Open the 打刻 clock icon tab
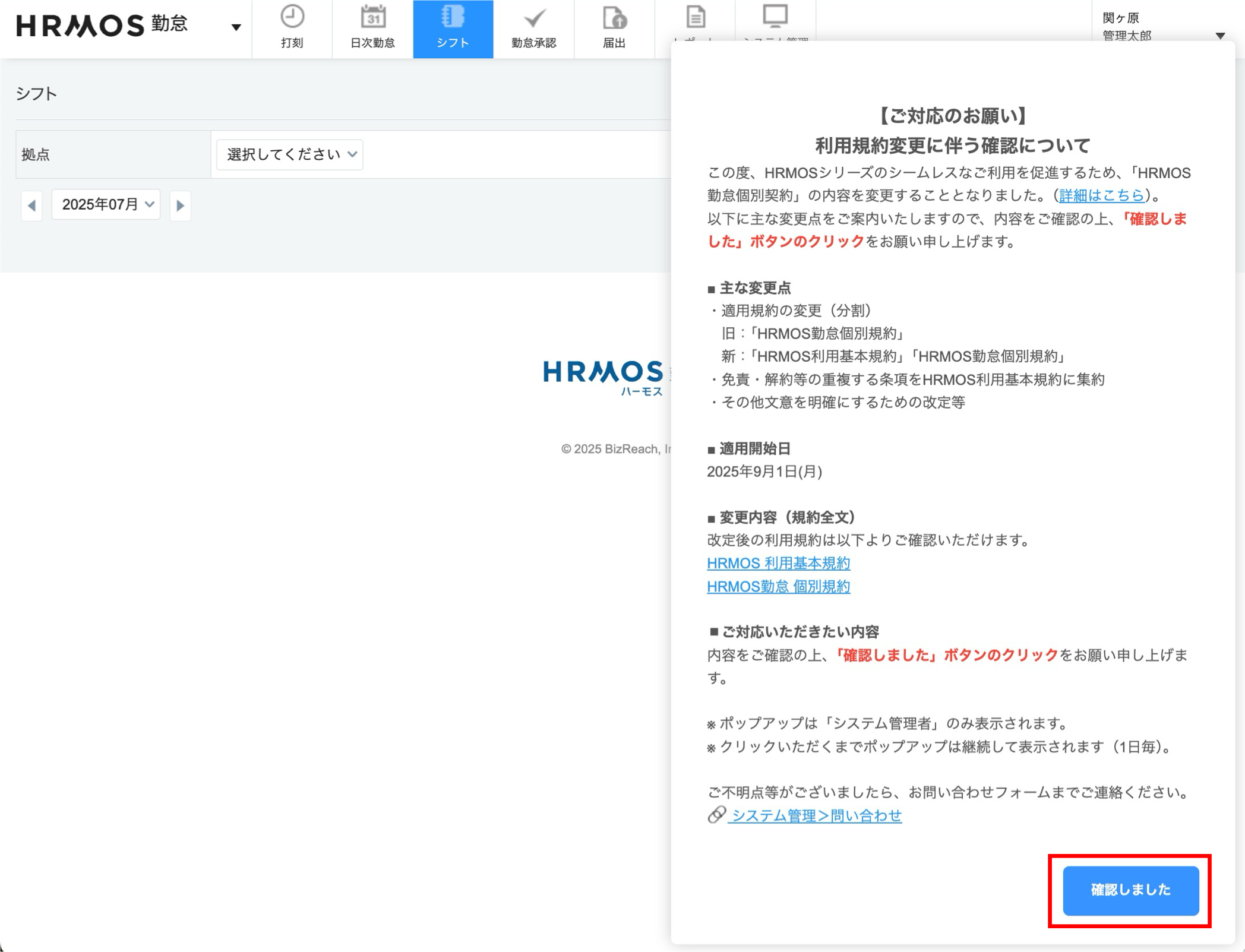 [x=292, y=29]
